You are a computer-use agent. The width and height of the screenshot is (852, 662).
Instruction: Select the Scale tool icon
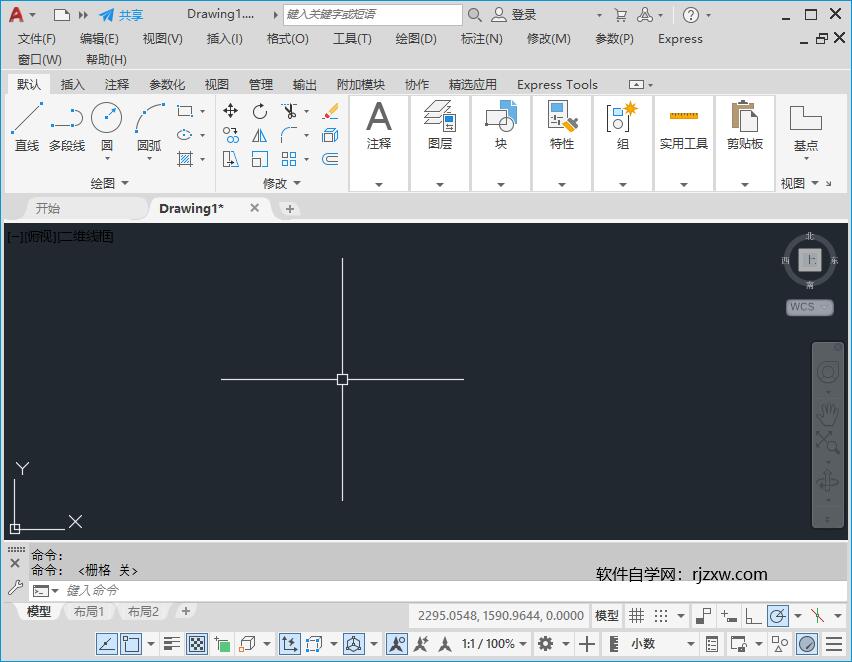[260, 159]
